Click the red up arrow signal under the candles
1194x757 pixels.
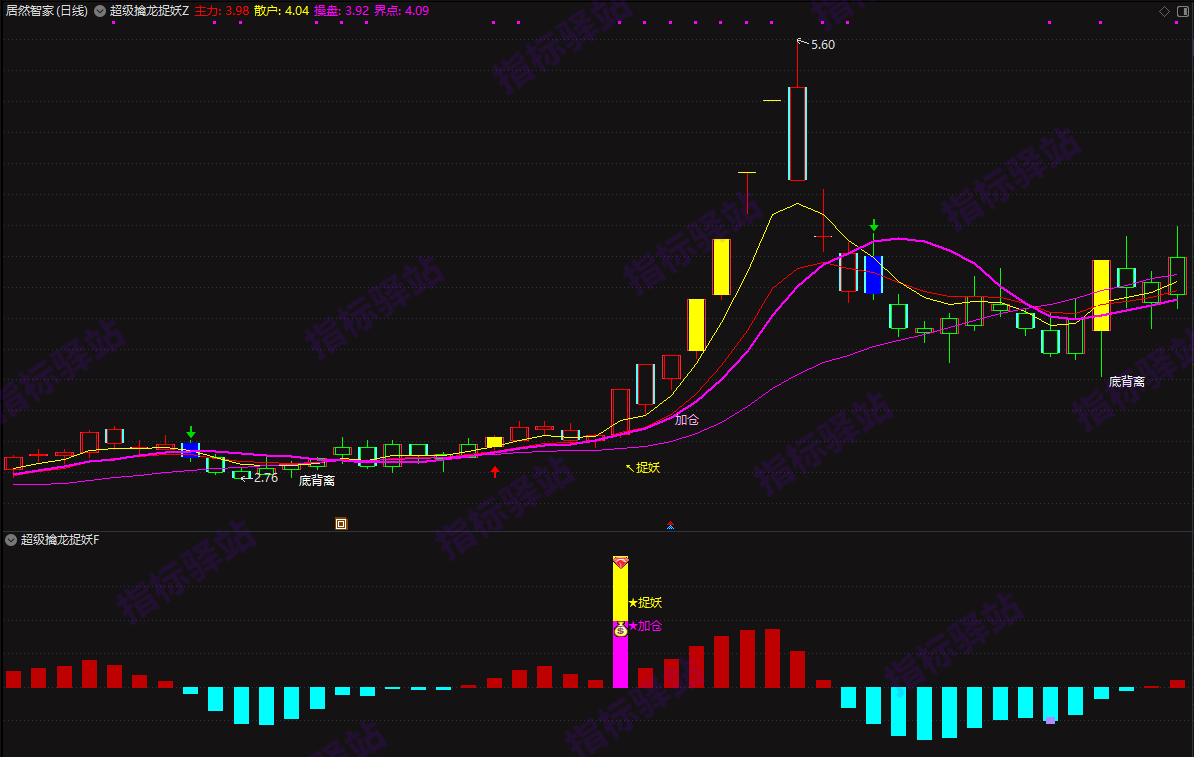coord(495,471)
